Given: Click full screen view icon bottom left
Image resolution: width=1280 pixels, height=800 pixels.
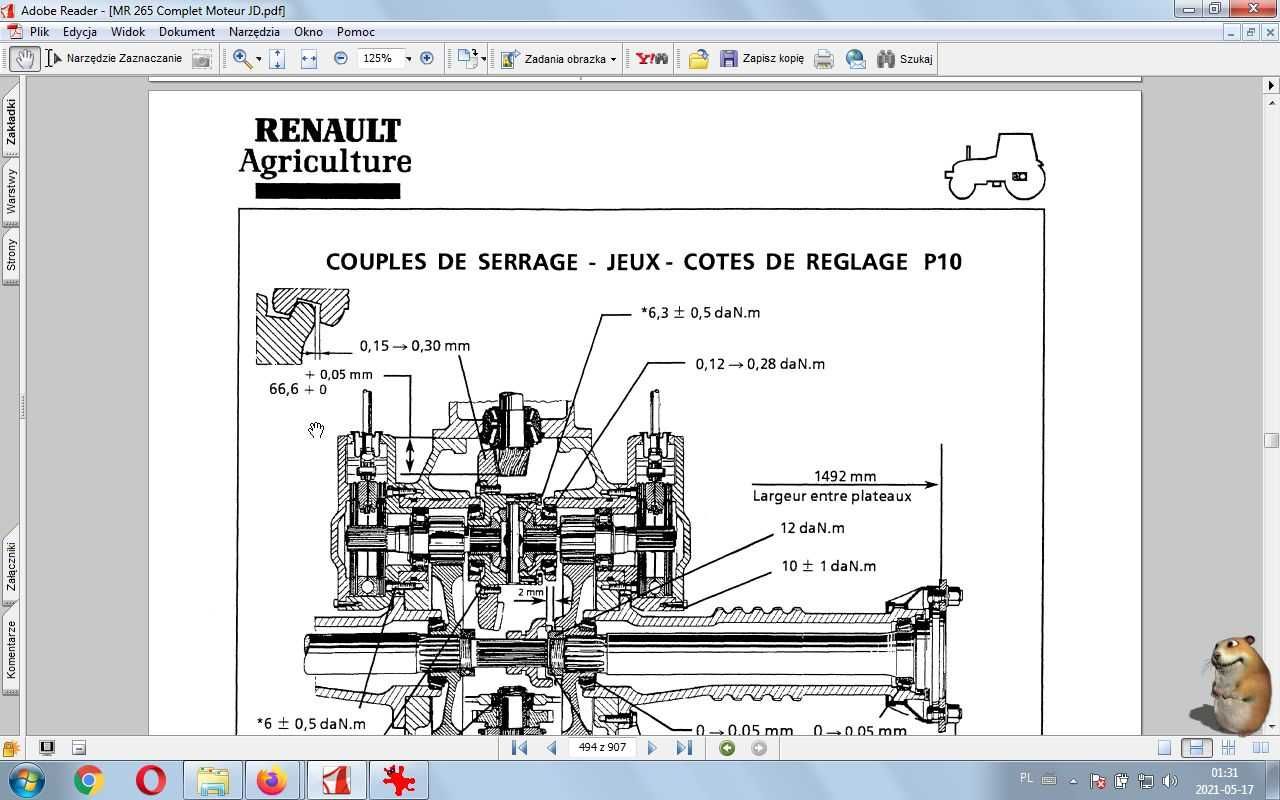Looking at the screenshot, I should click(x=47, y=748).
